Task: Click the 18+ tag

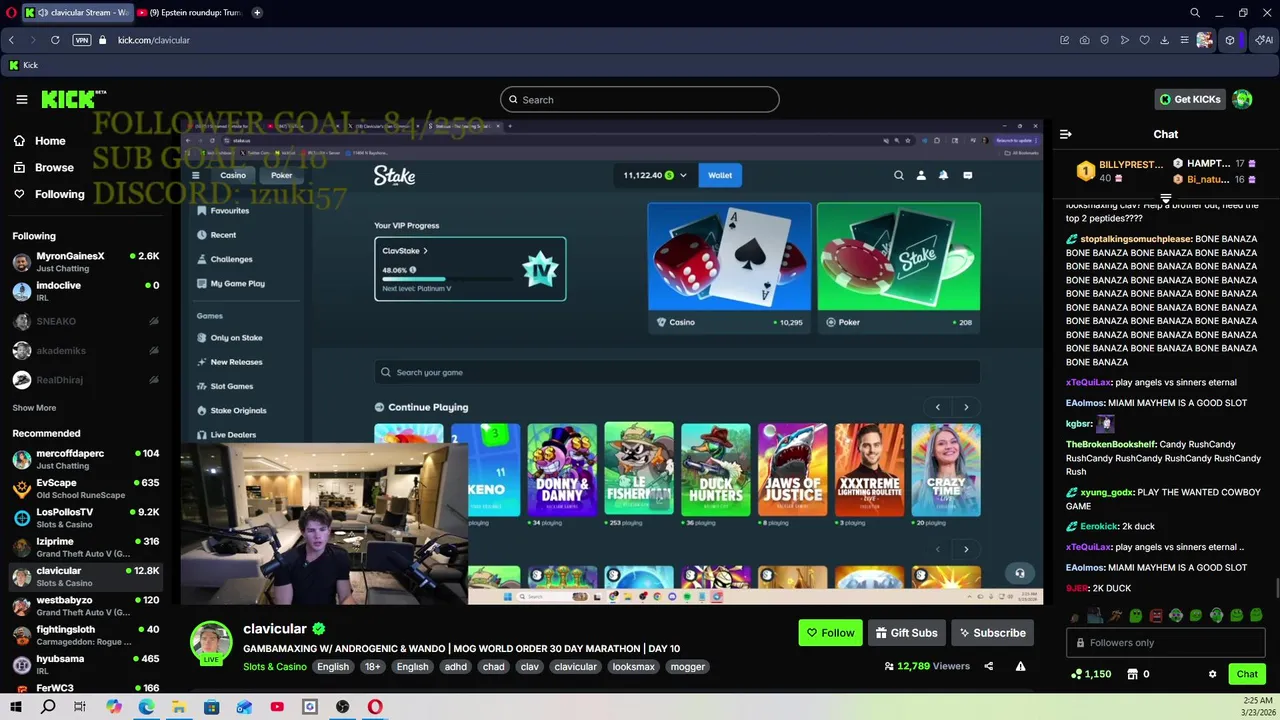Action: pos(372,667)
